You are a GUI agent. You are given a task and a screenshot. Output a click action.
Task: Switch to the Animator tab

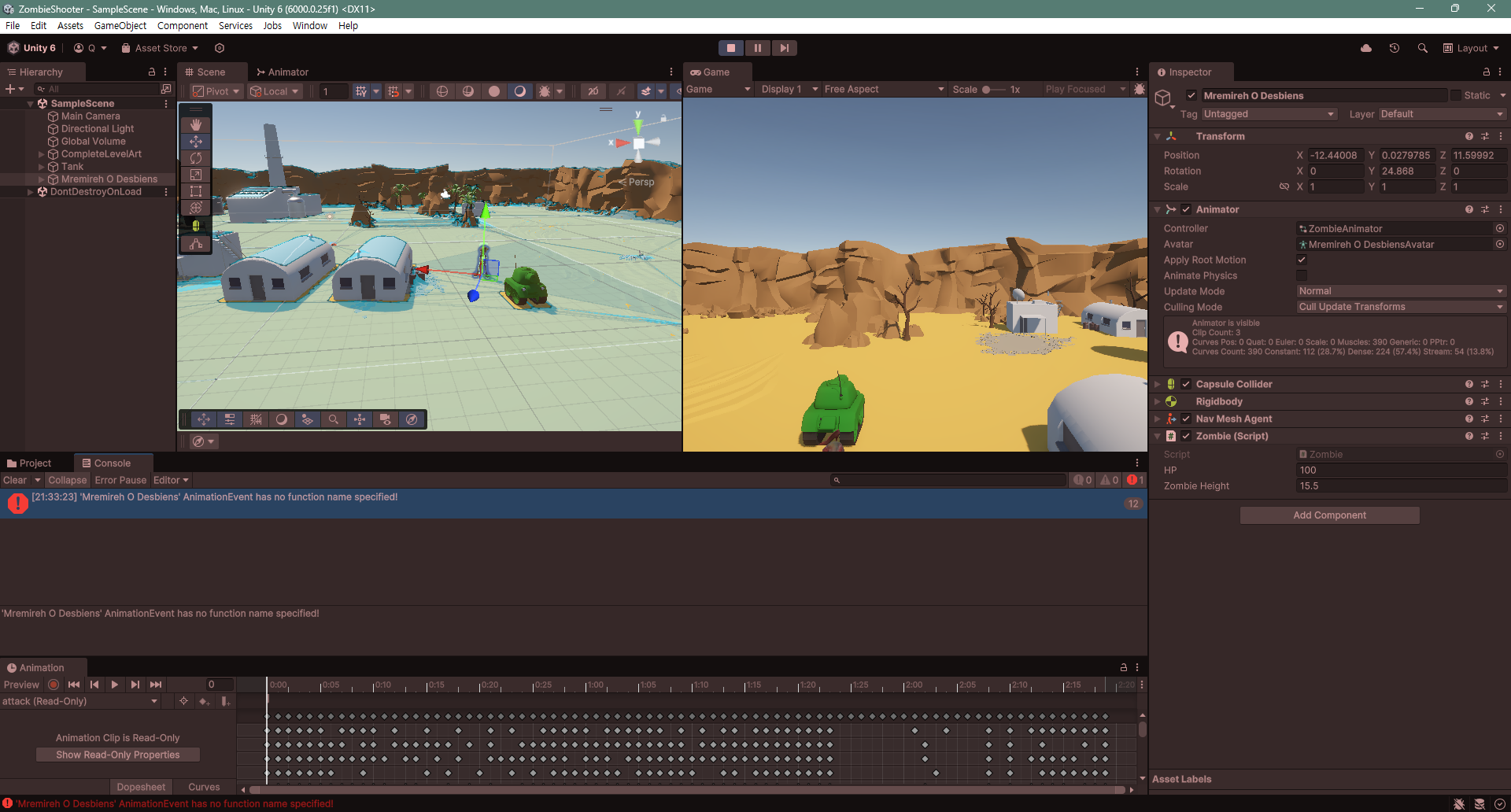pyautogui.click(x=283, y=72)
